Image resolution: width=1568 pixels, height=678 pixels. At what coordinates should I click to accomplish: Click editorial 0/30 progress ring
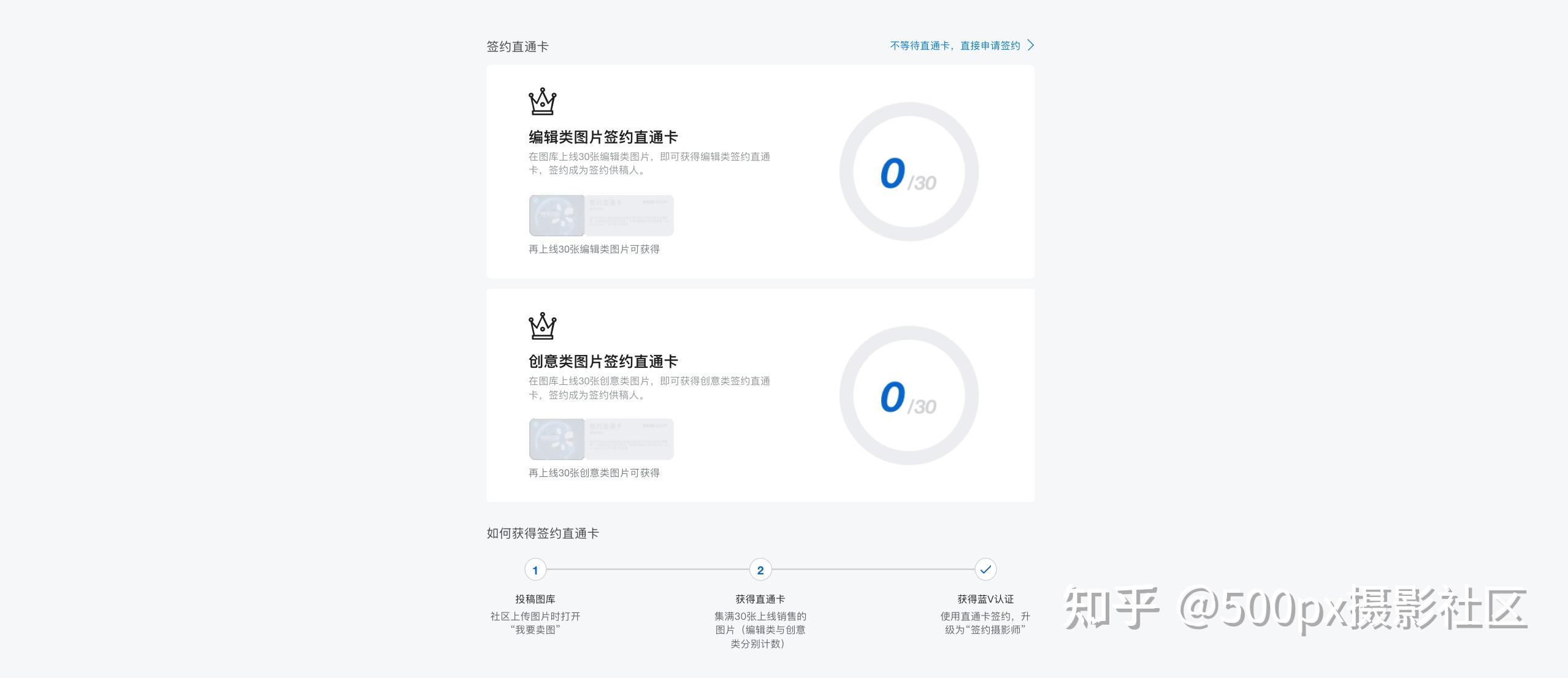[908, 172]
